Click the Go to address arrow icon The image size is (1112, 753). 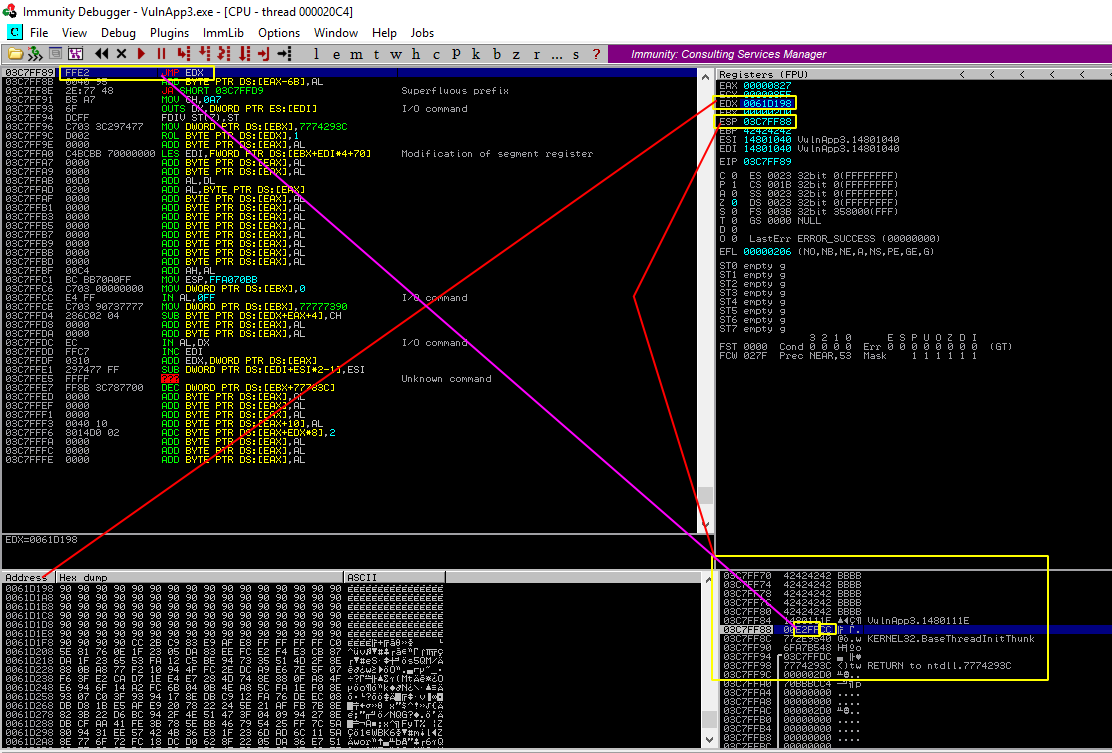click(284, 54)
